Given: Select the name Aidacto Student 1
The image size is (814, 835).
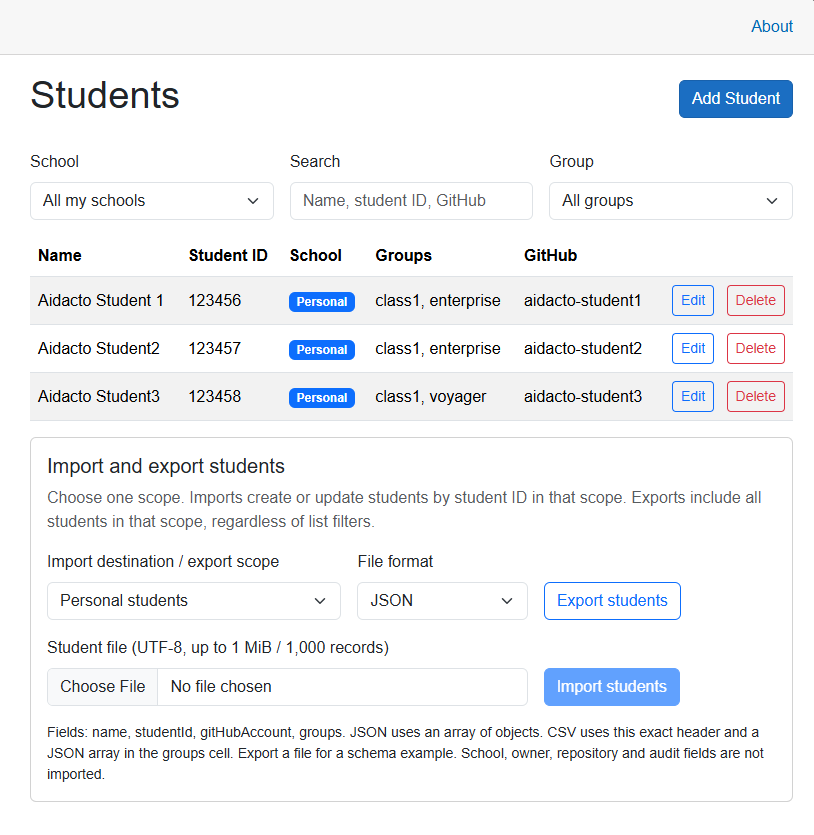Looking at the screenshot, I should [101, 300].
